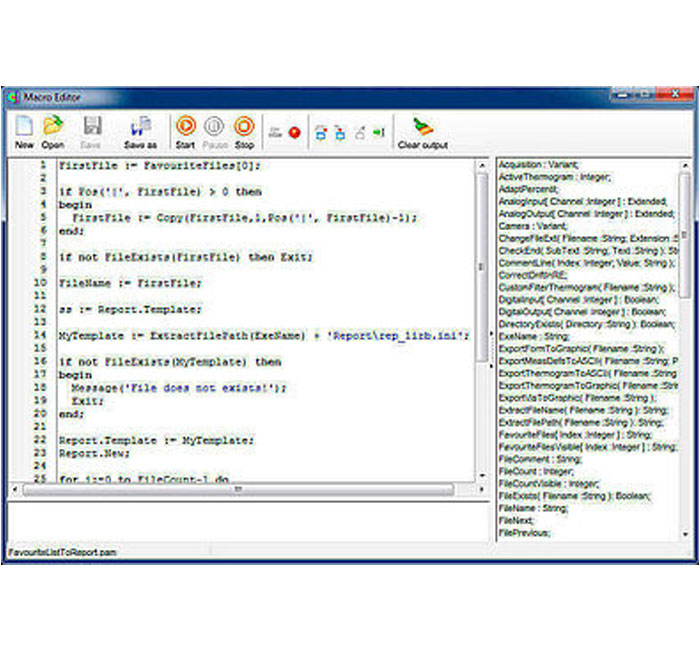The height and width of the screenshot is (652, 700).
Task: Click the red breakpoint circle icon
Action: tap(294, 132)
